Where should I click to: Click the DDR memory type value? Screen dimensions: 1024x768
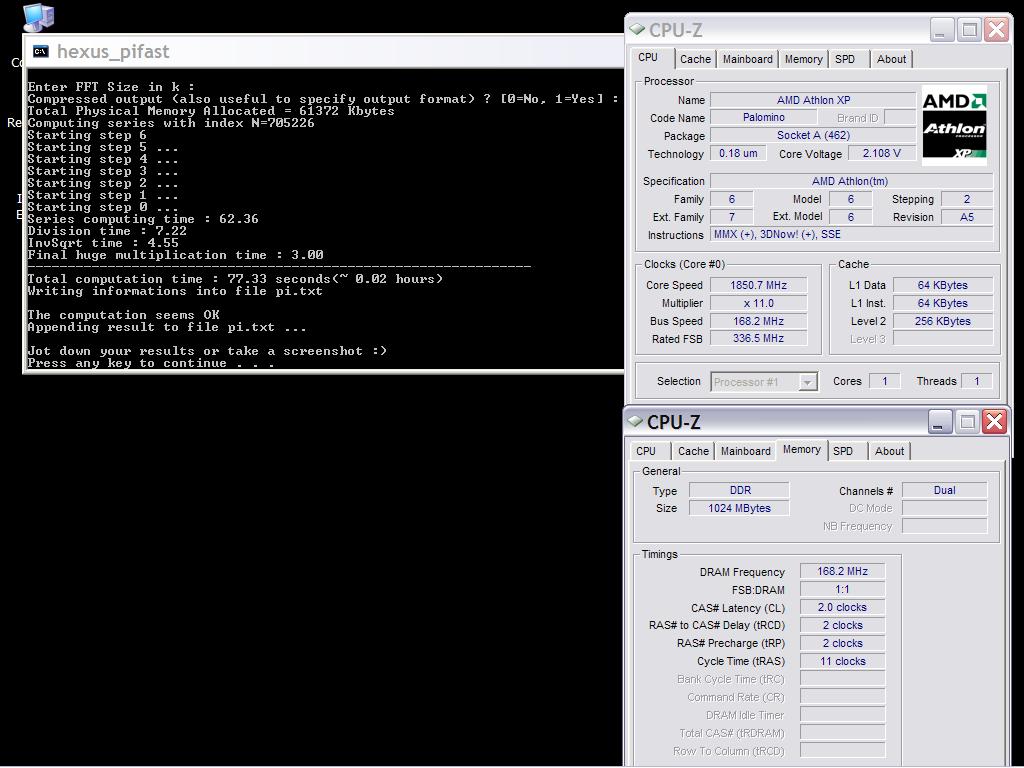(739, 490)
